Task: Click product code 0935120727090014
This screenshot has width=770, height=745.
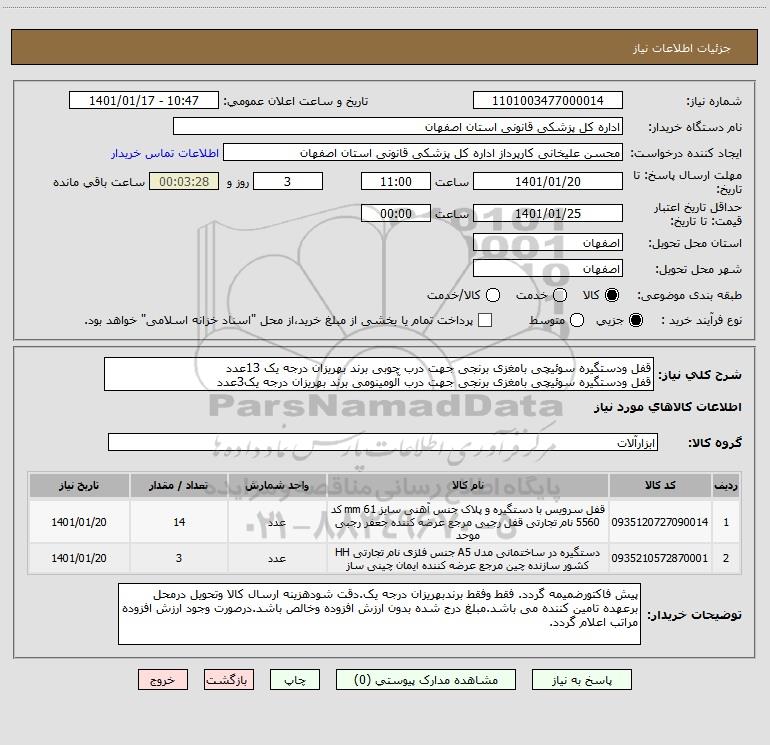Action: [660, 522]
